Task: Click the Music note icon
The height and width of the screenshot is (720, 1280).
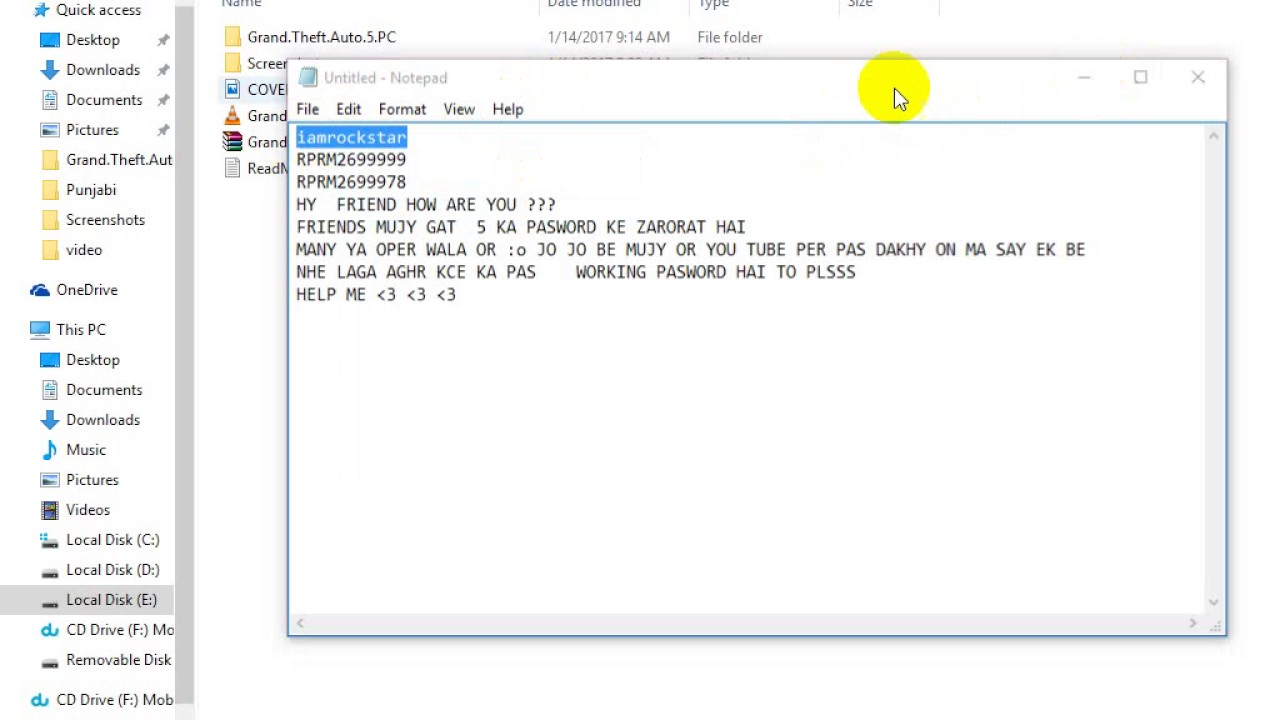Action: pos(50,450)
